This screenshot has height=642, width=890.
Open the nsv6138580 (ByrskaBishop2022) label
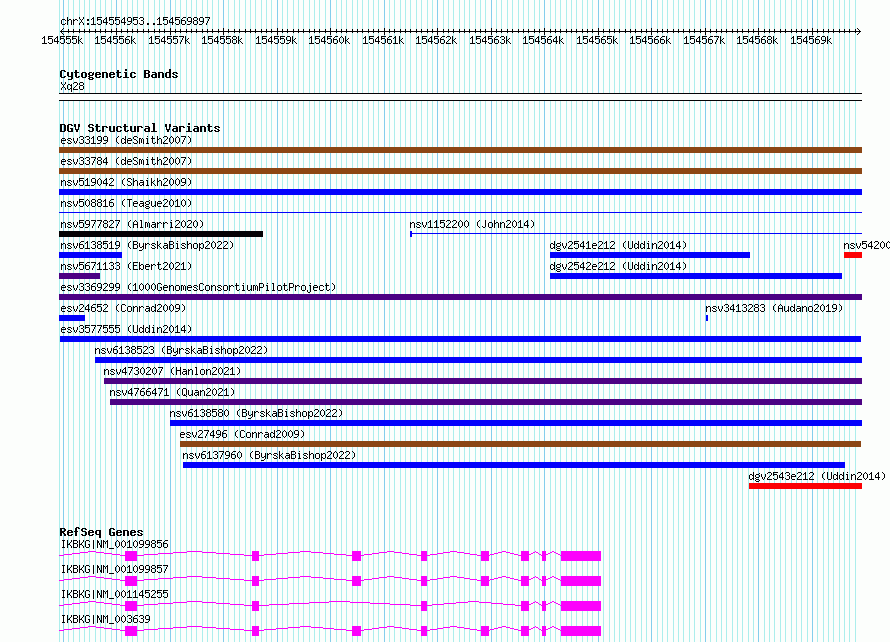[256, 413]
